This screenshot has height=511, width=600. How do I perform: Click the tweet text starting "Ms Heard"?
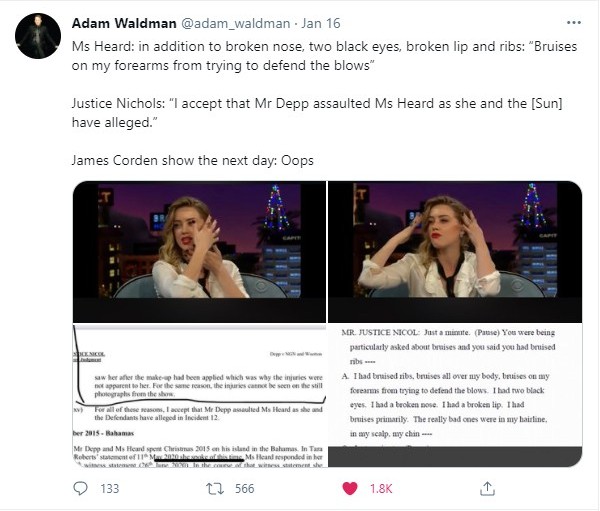324,56
